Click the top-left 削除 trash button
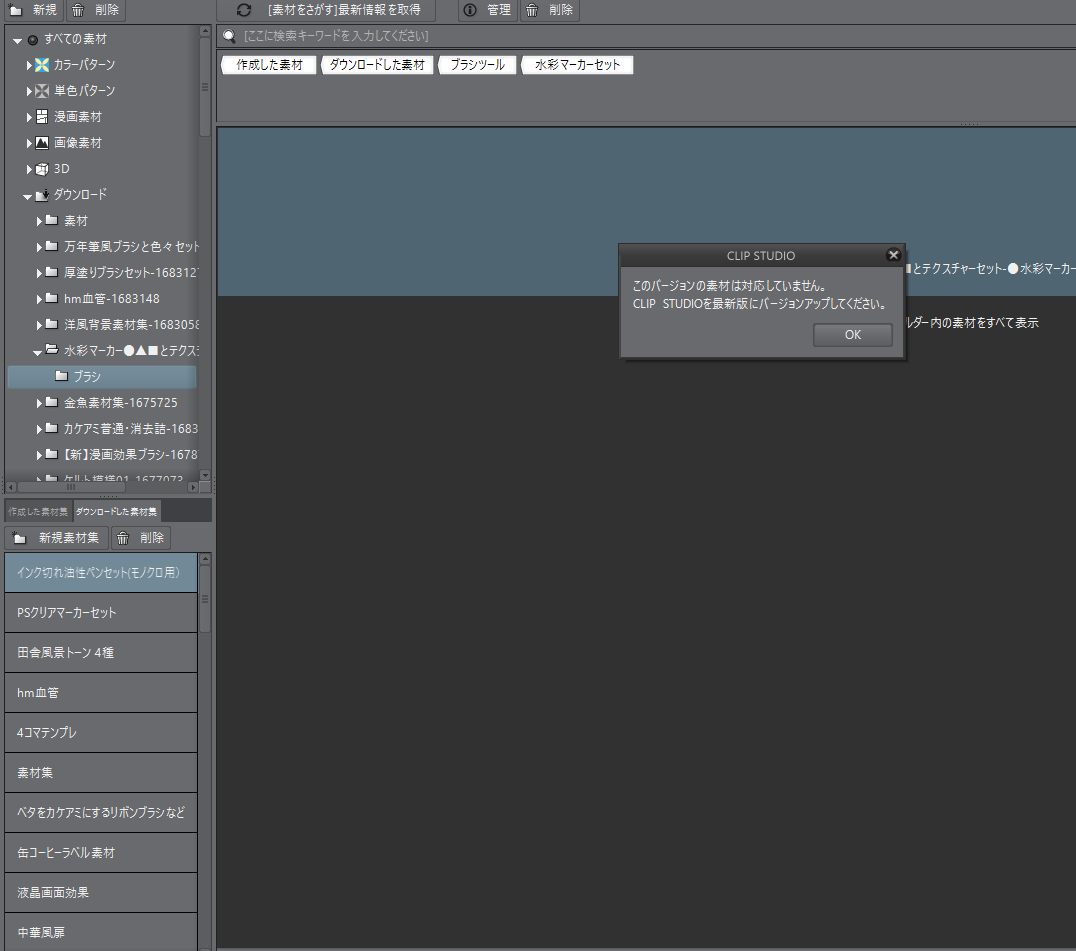The image size is (1076, 951). coord(96,10)
